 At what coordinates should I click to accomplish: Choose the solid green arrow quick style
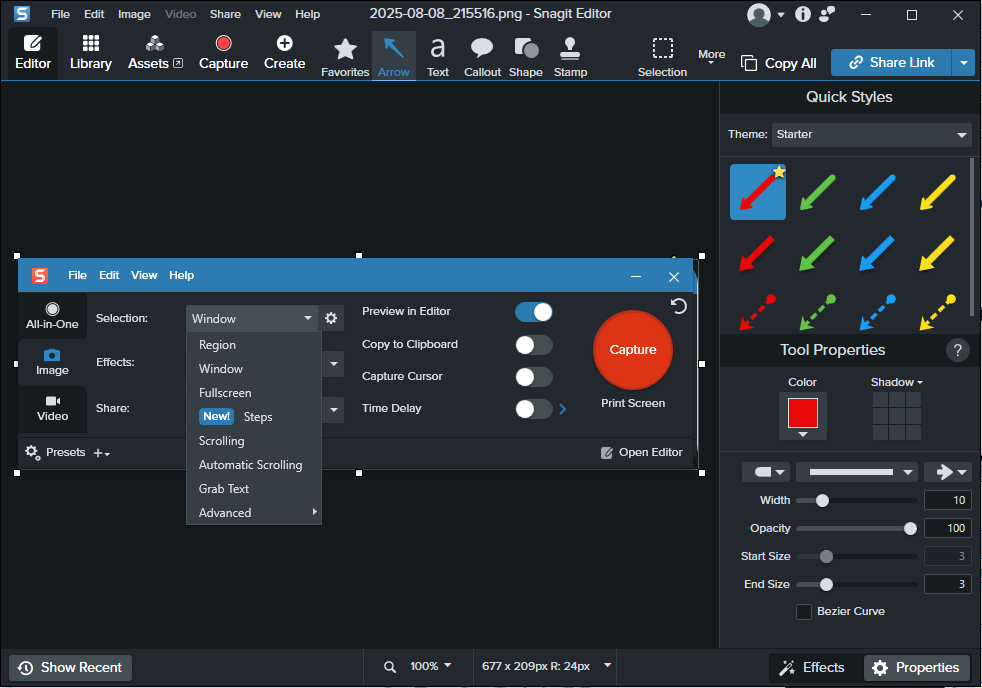pos(817,192)
